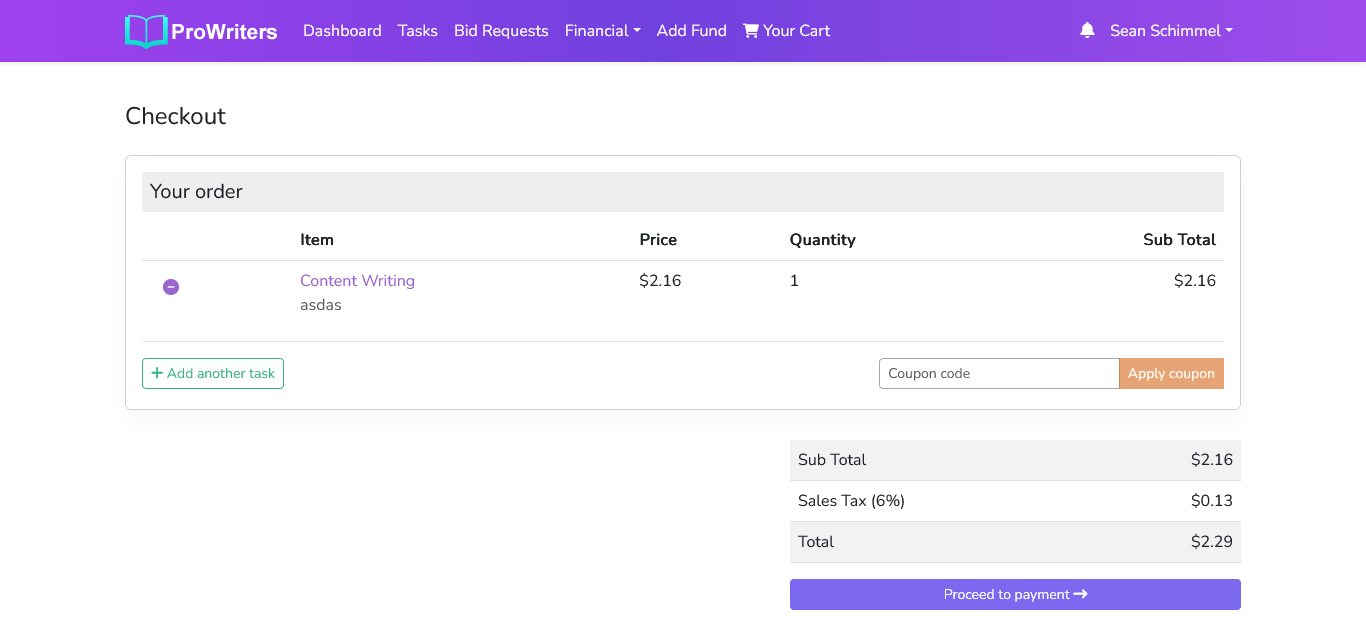1366x643 pixels.
Task: Expand the Financial dropdown menu
Action: tap(597, 31)
